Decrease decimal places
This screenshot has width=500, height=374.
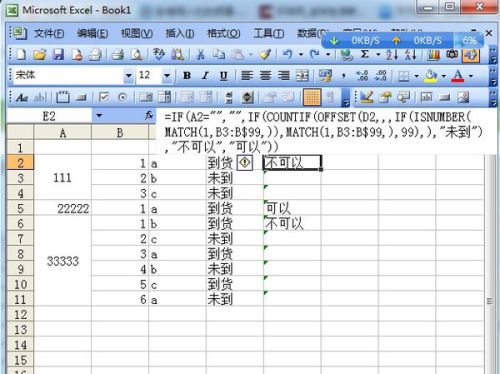pos(381,76)
